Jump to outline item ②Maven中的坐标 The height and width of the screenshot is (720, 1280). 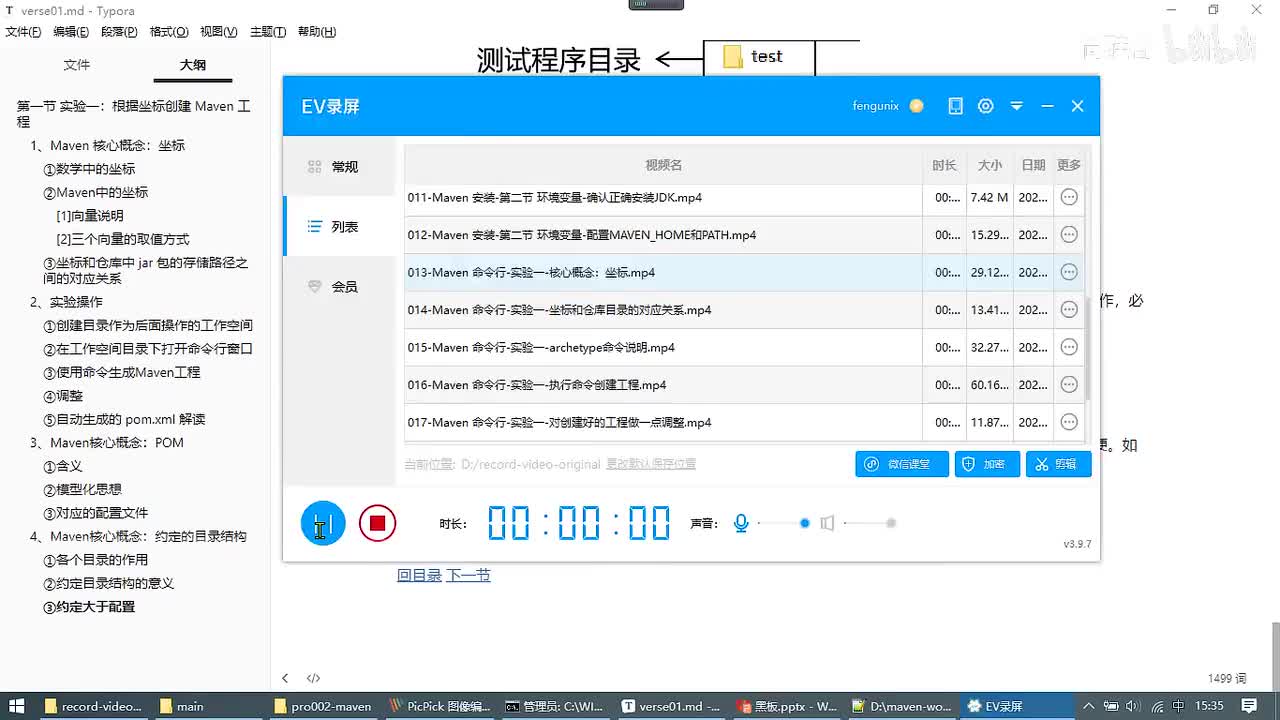point(95,192)
